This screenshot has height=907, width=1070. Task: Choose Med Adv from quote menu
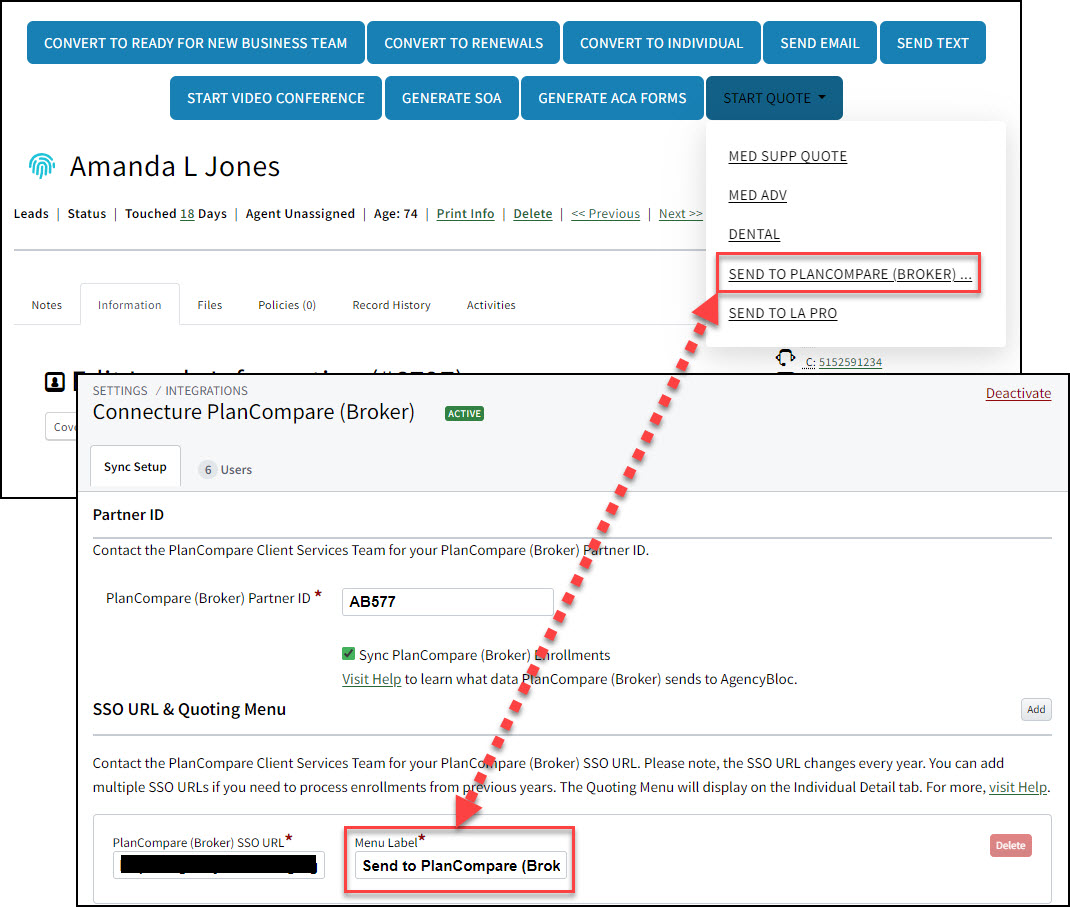pyautogui.click(x=757, y=195)
